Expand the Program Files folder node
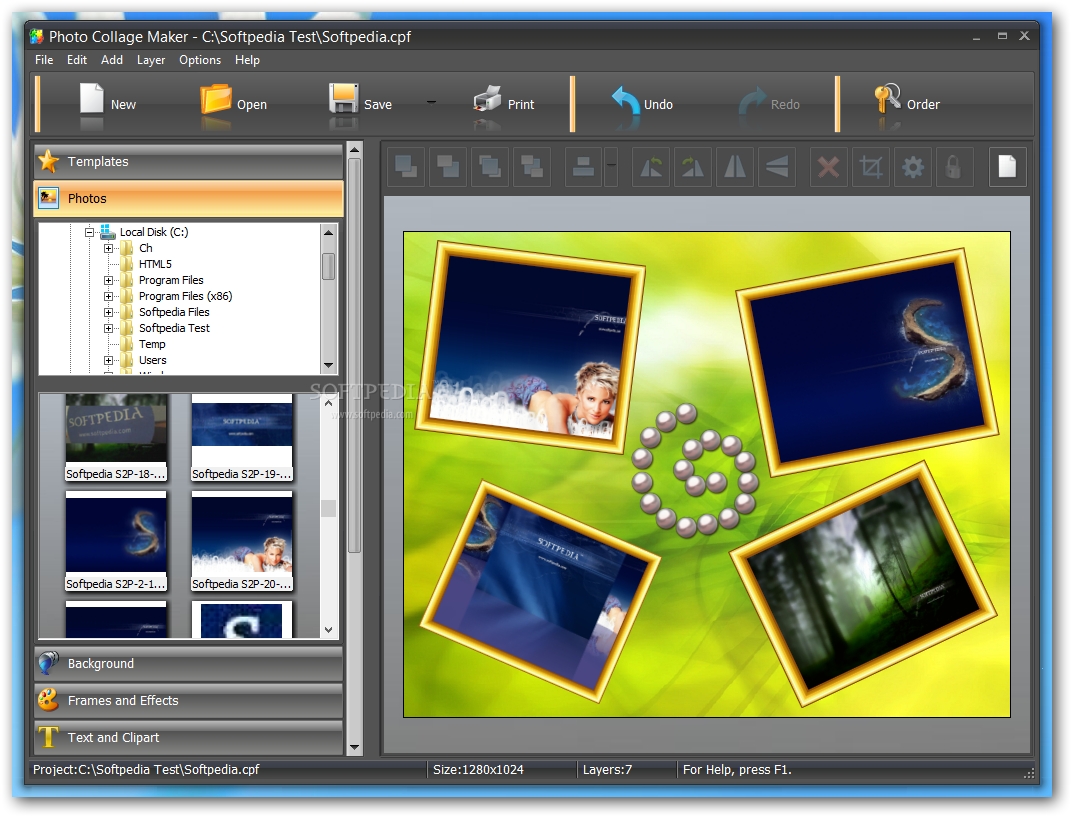 coord(108,280)
